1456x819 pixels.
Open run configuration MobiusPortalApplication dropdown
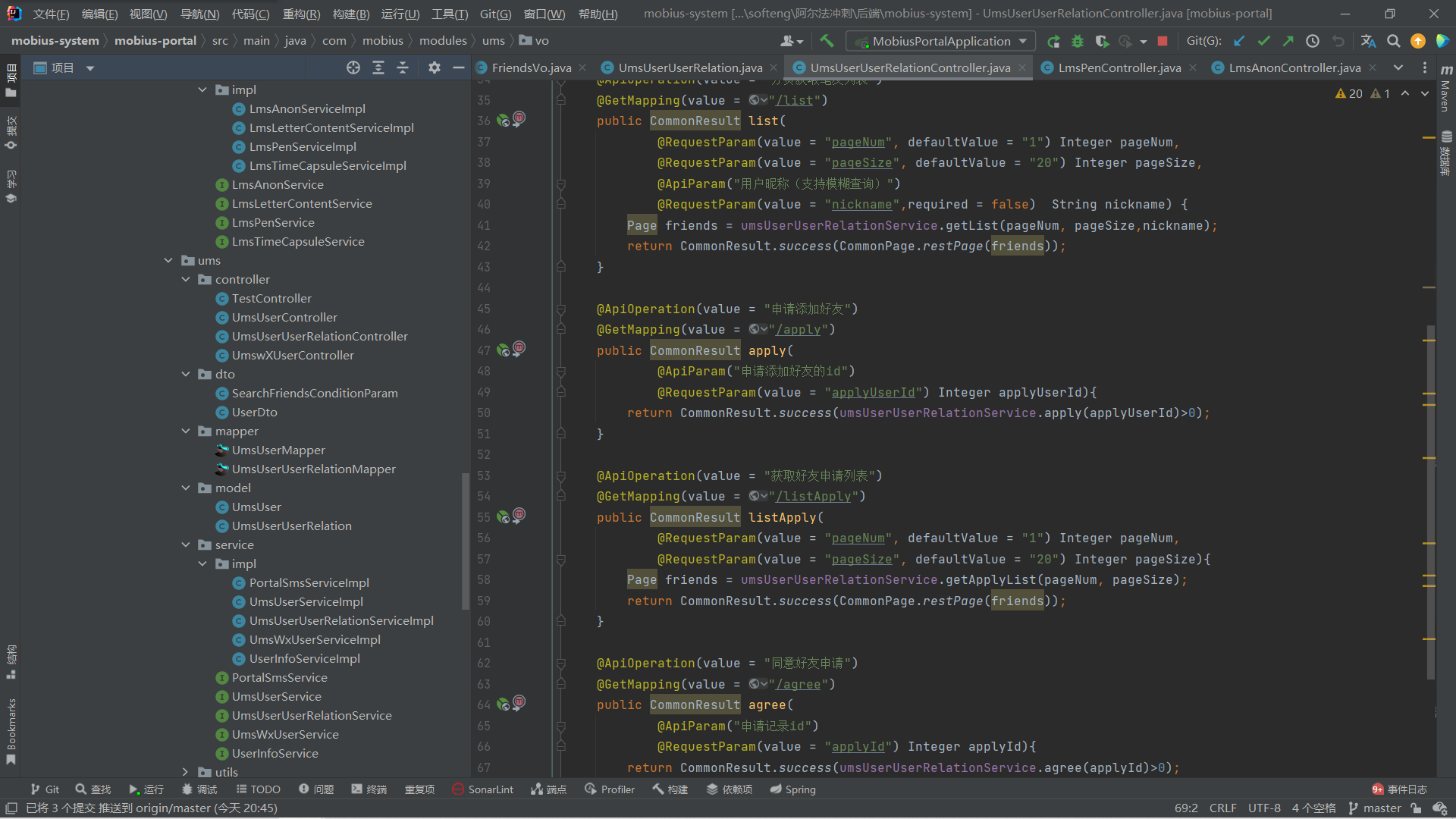pos(940,41)
